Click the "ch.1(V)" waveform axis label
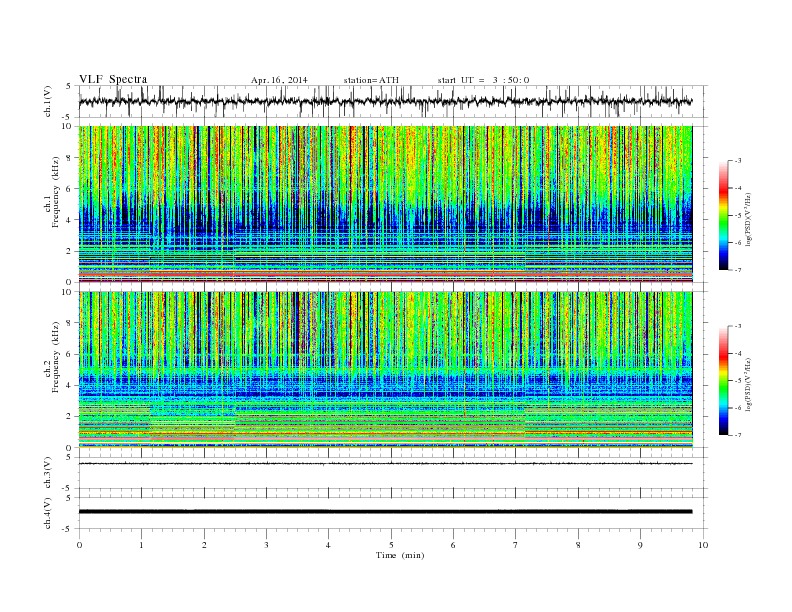 pos(47,101)
